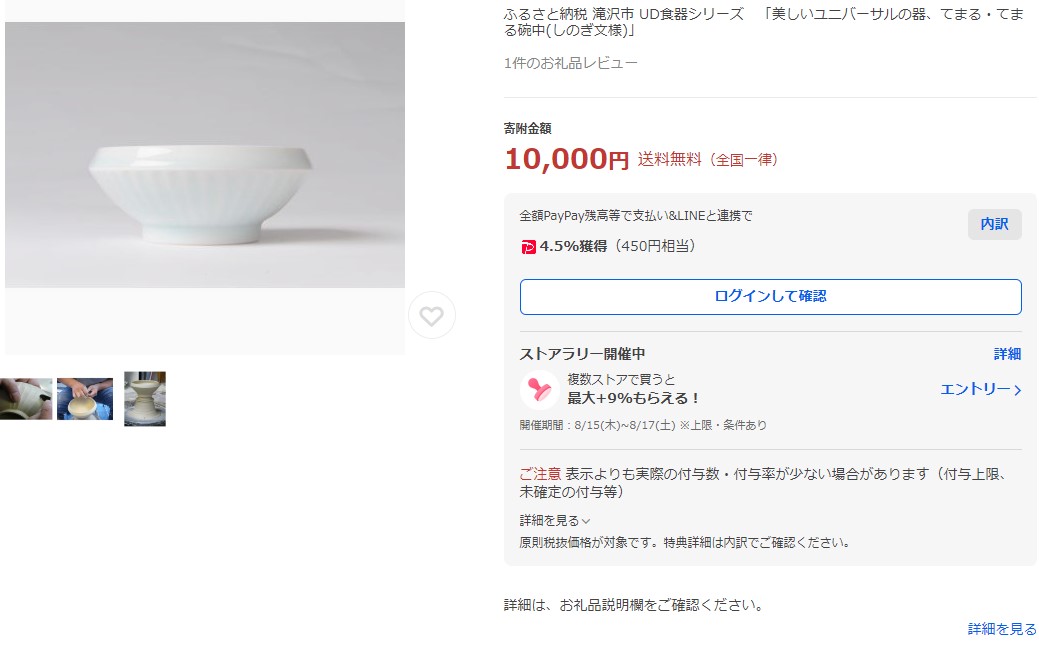Click the 送料無料（全国一律） shipping text
This screenshot has height=657, width=1039.
(708, 159)
